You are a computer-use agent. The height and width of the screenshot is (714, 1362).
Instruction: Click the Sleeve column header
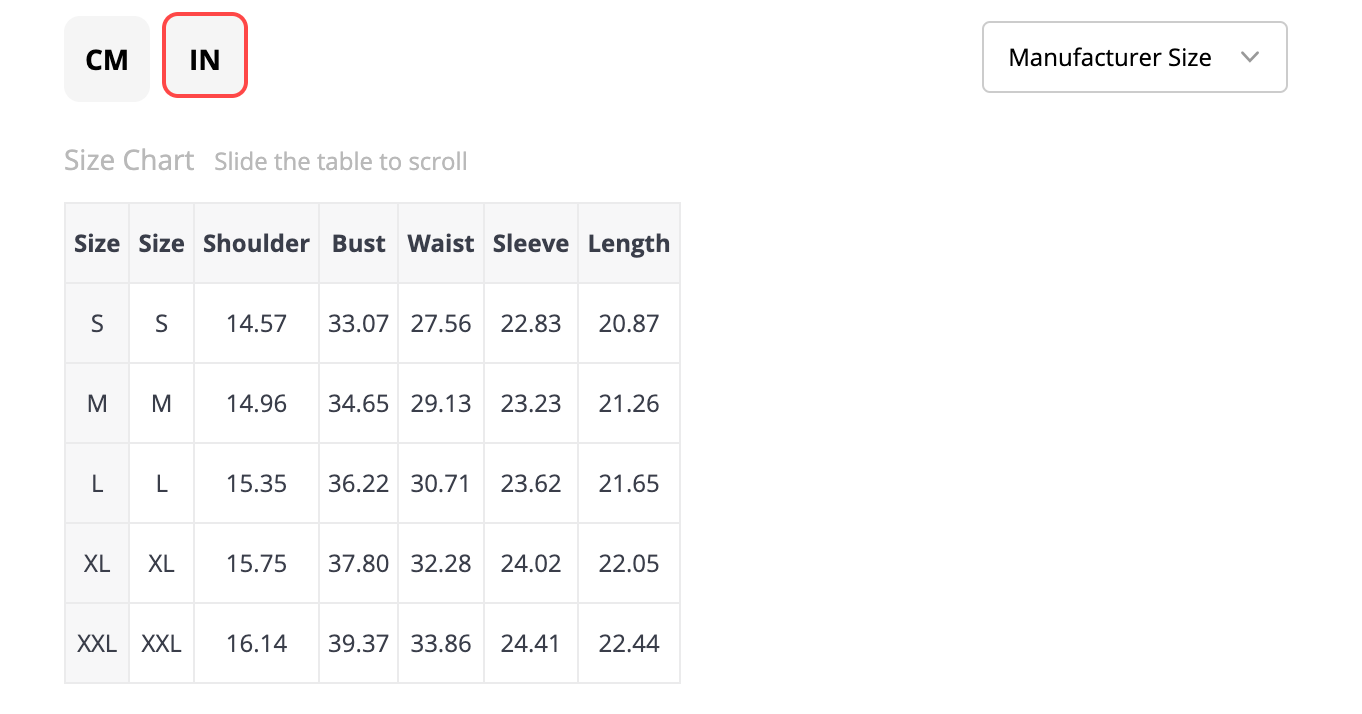[x=530, y=243]
